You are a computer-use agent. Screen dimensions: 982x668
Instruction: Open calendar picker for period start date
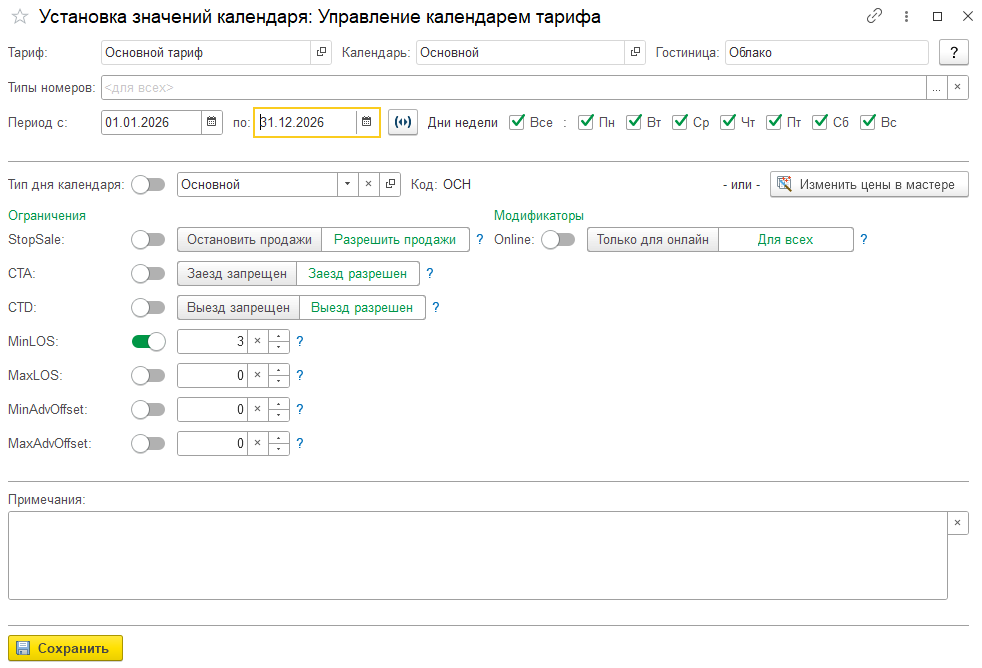click(211, 122)
